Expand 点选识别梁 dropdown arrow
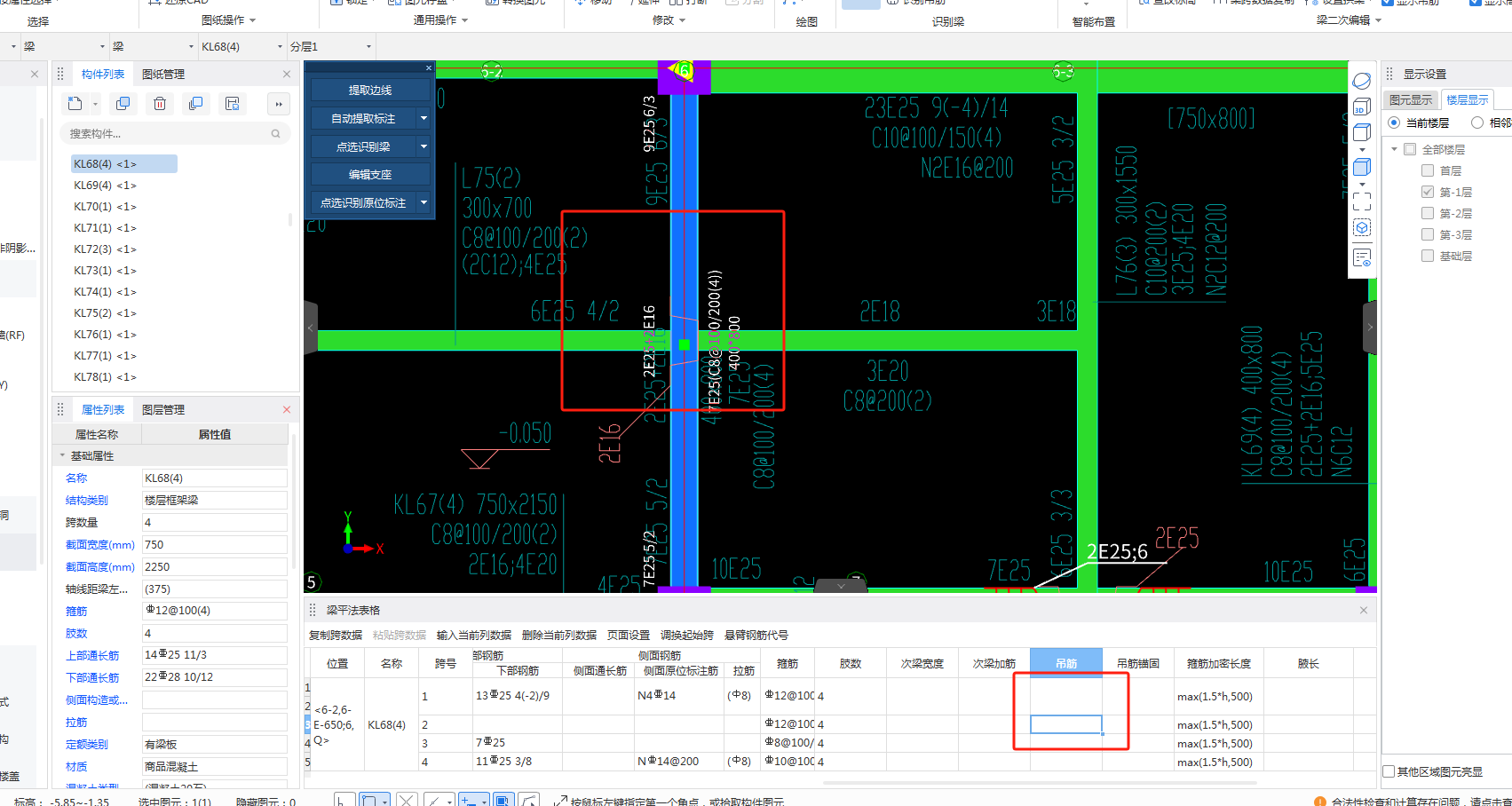Viewport: 1512px width, 806px height. pos(424,146)
